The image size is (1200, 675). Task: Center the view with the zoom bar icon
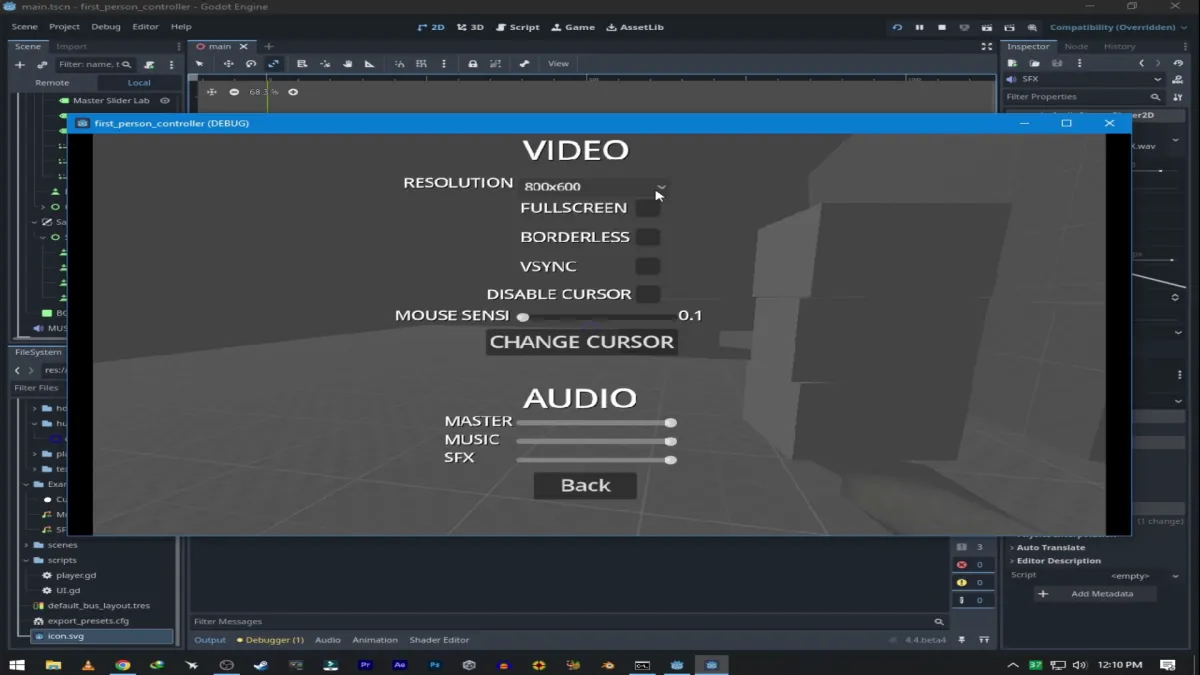click(x=211, y=92)
